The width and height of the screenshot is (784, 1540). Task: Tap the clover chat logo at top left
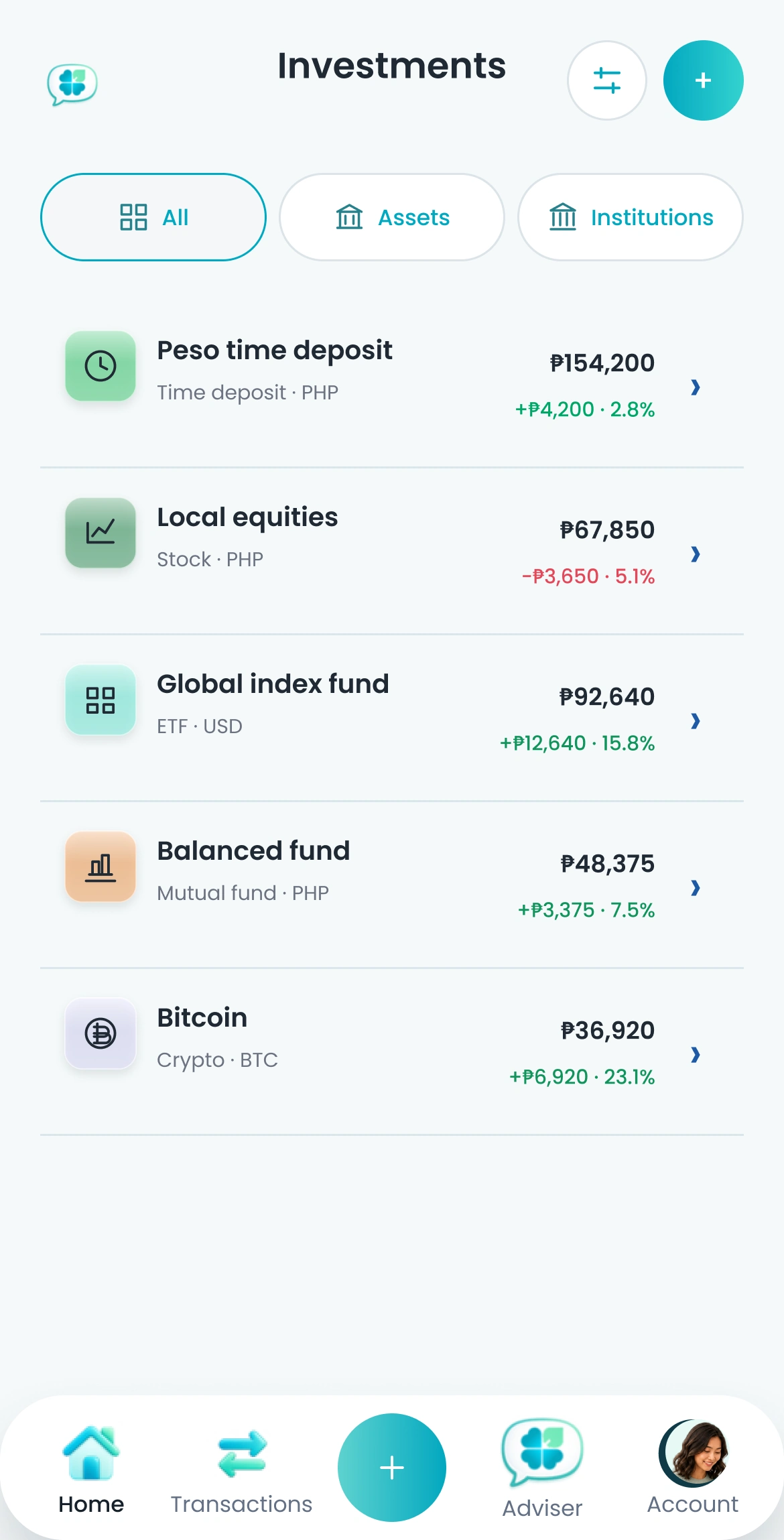point(72,84)
